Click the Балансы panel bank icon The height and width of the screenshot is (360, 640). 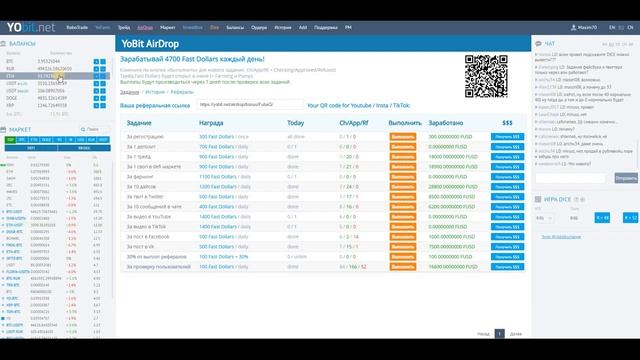pyautogui.click(x=3, y=44)
